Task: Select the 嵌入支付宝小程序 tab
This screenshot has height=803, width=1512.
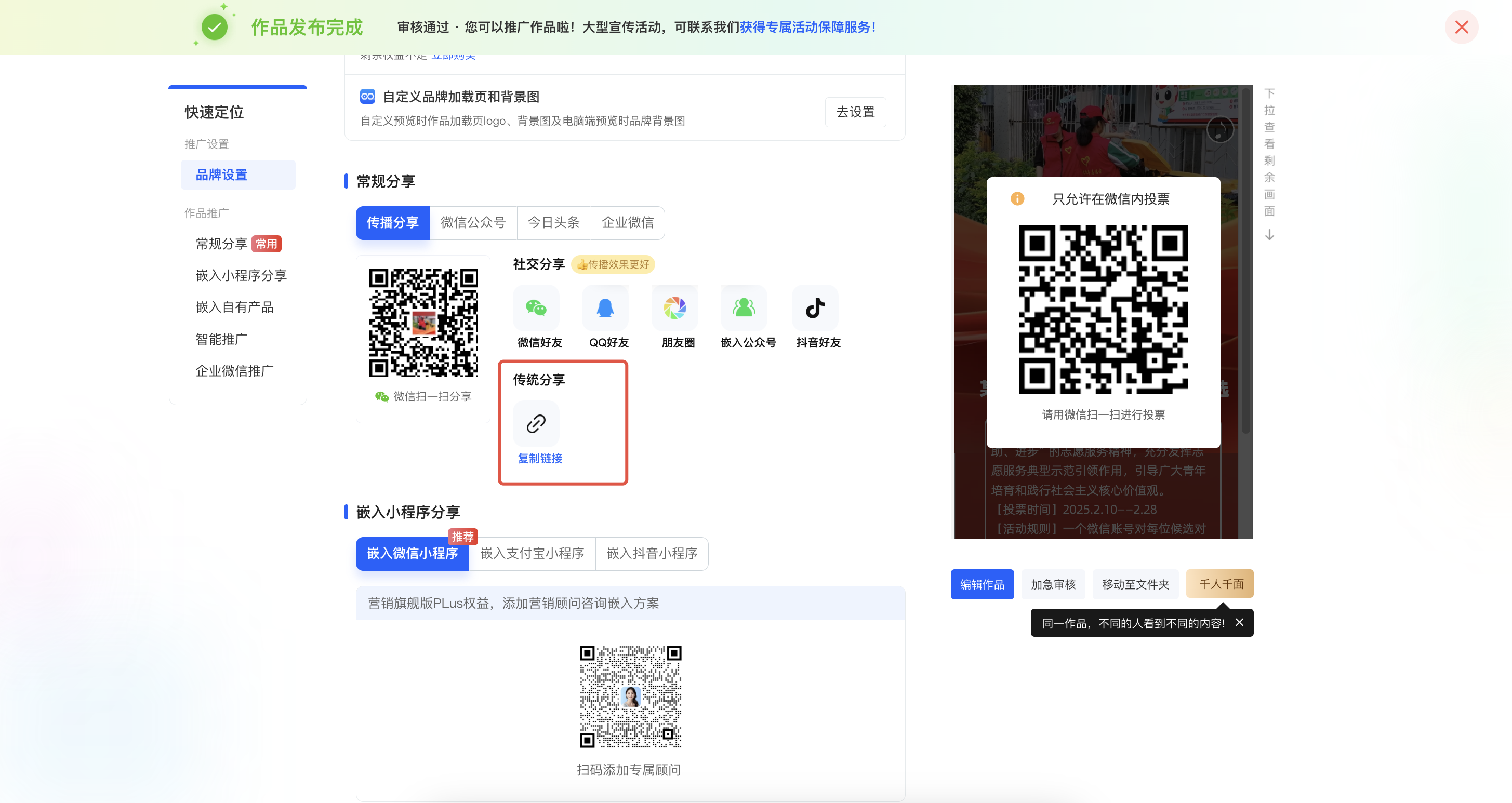Action: tap(532, 554)
